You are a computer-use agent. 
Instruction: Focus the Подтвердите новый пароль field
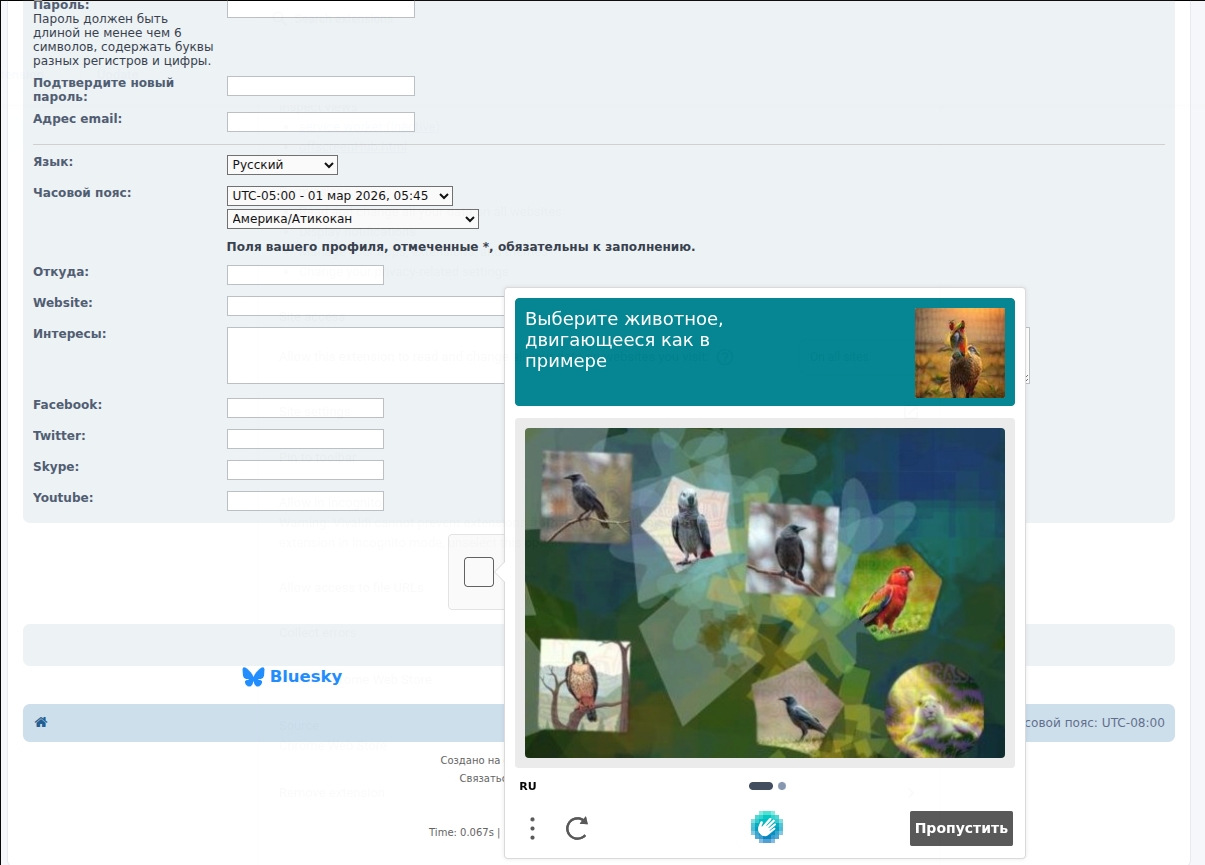click(321, 86)
